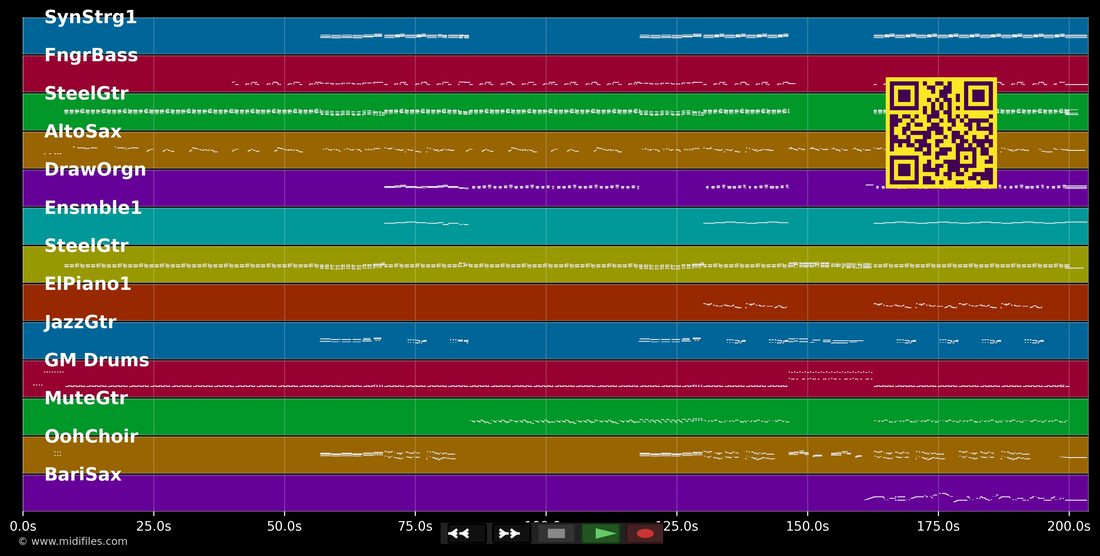Select the GM Drums track label

click(x=97, y=360)
